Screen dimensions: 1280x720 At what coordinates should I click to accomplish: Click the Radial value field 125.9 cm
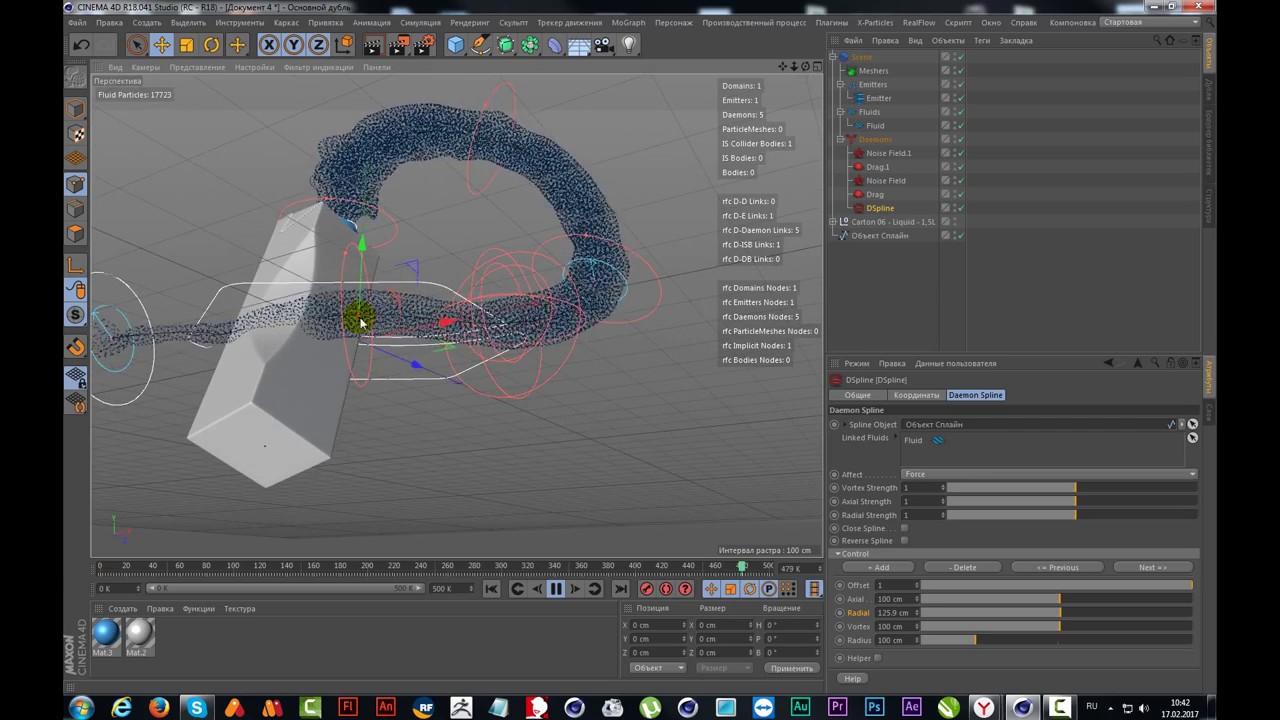point(895,613)
